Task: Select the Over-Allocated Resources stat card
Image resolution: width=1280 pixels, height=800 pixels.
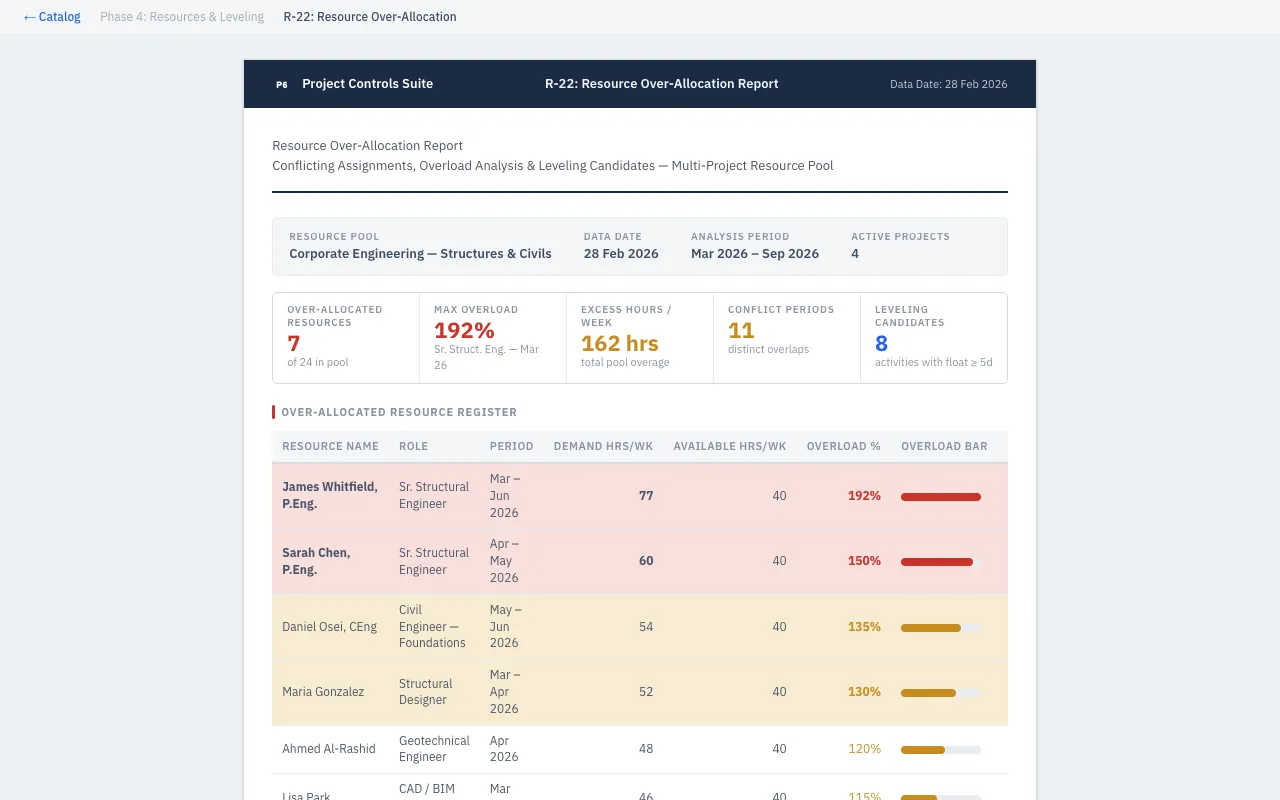Action: [345, 337]
